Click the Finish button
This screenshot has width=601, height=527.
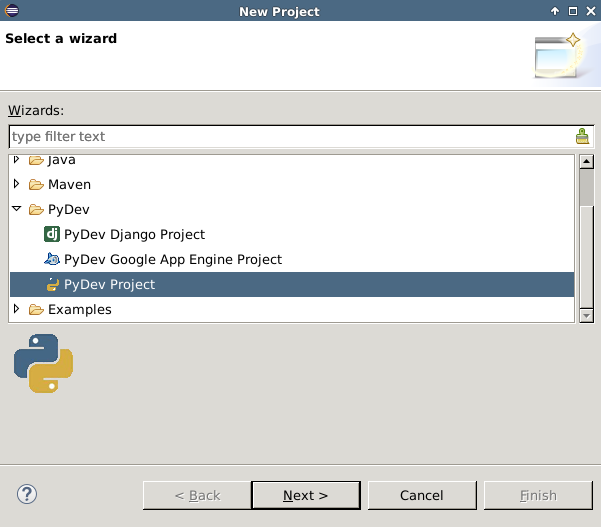(x=538, y=496)
